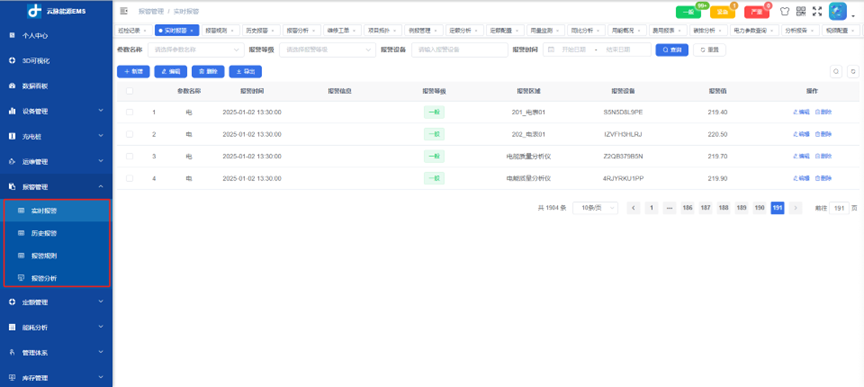
Task: Click the blue 编辑 toolbar button
Action: [171, 72]
